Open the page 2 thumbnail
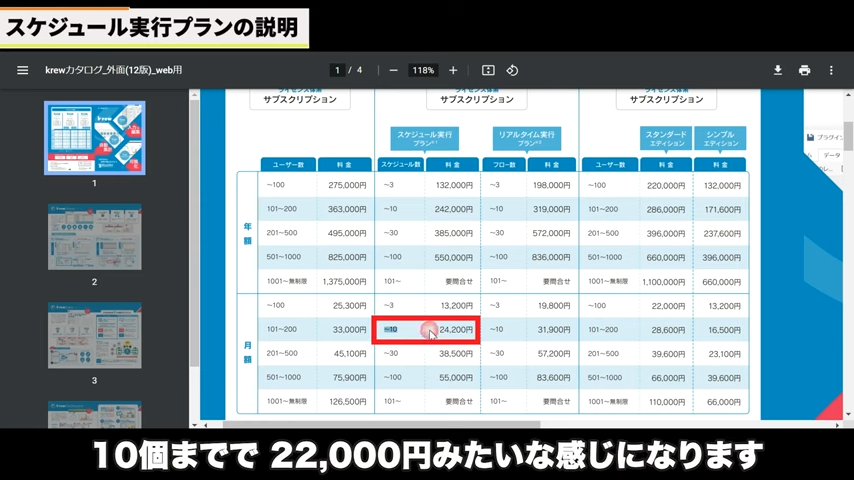Screen dimensions: 854x480 94,237
